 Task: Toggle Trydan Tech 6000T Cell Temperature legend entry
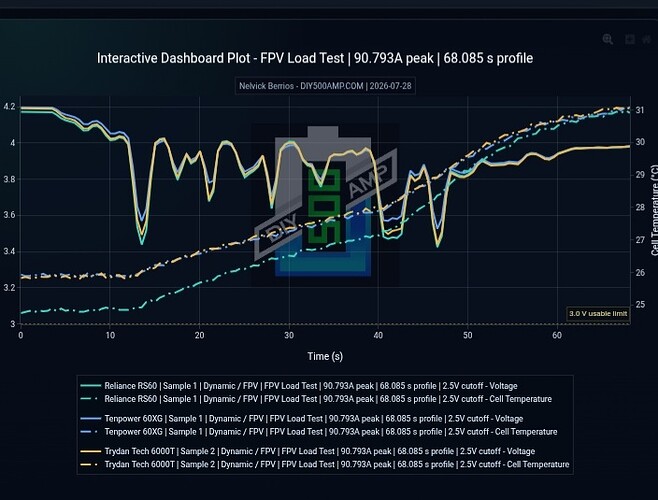click(324, 464)
